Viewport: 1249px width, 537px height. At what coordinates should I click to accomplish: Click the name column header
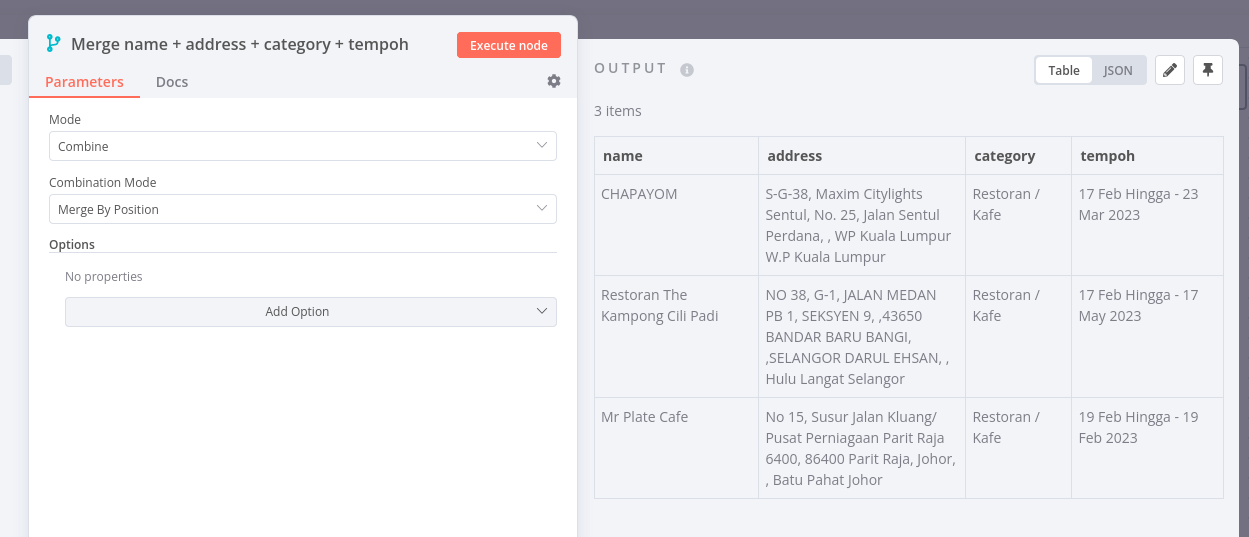click(623, 156)
